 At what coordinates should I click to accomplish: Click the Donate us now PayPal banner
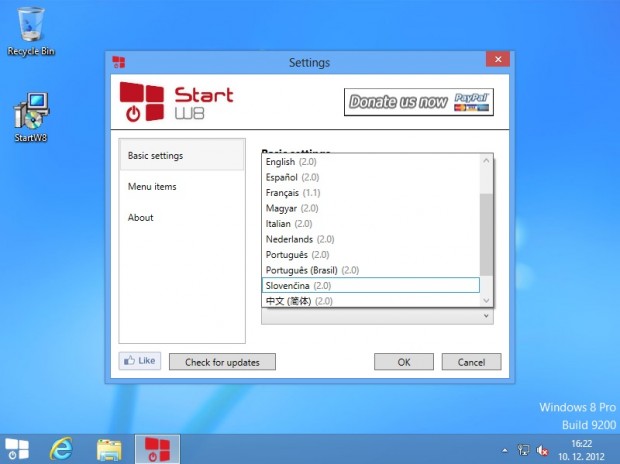(x=419, y=102)
